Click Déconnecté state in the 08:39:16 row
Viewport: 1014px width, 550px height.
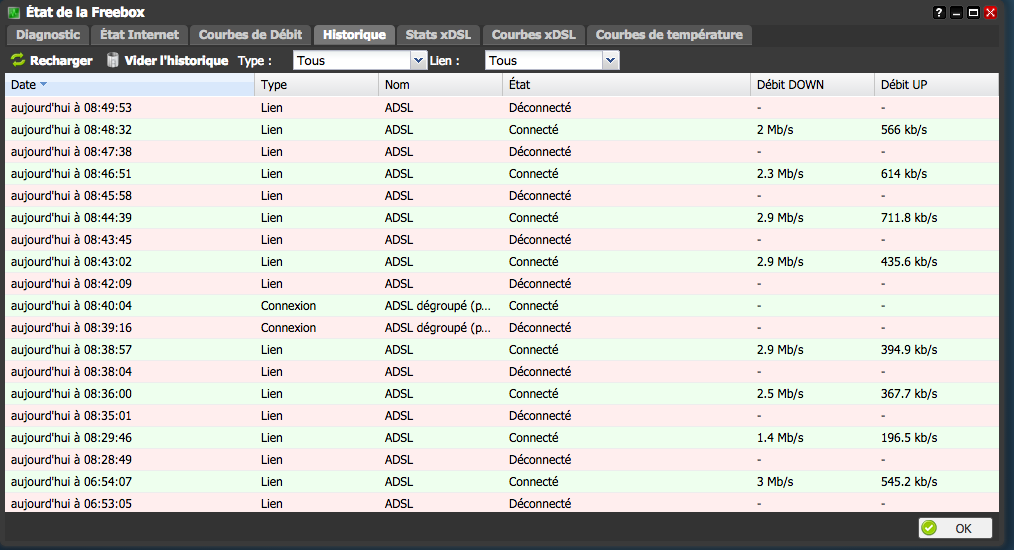pos(540,327)
